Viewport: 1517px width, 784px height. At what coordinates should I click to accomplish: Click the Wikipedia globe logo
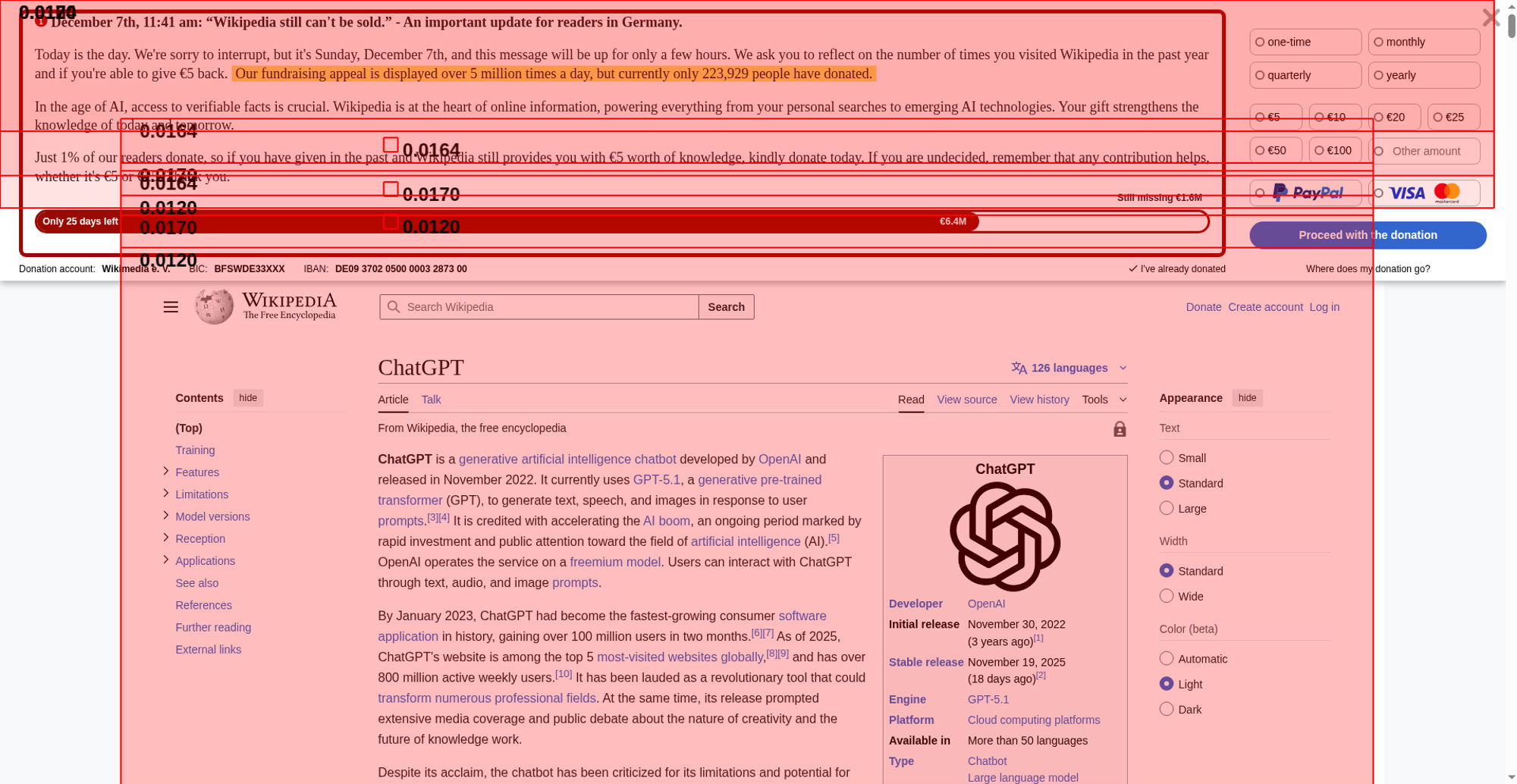[x=214, y=306]
